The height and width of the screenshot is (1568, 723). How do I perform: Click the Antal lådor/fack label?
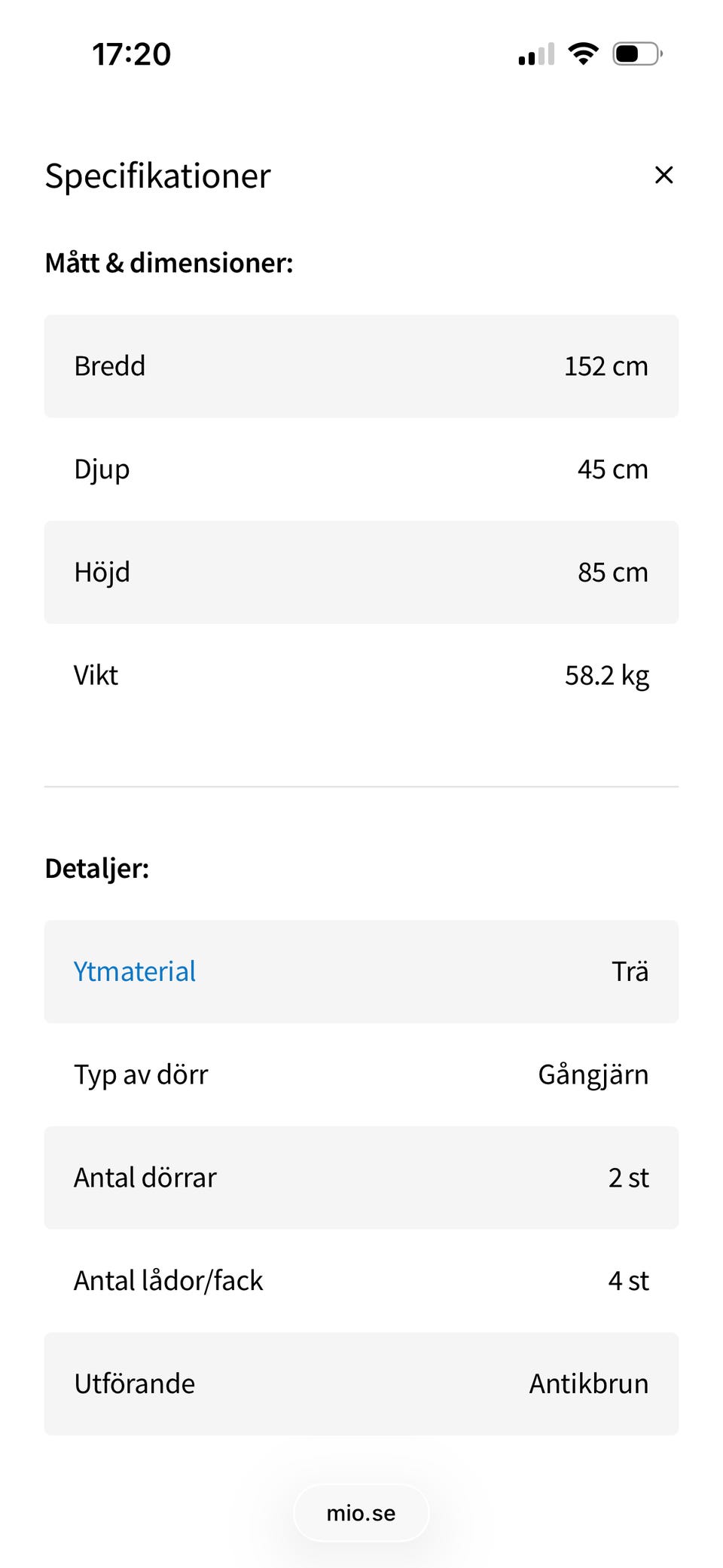coord(169,1281)
